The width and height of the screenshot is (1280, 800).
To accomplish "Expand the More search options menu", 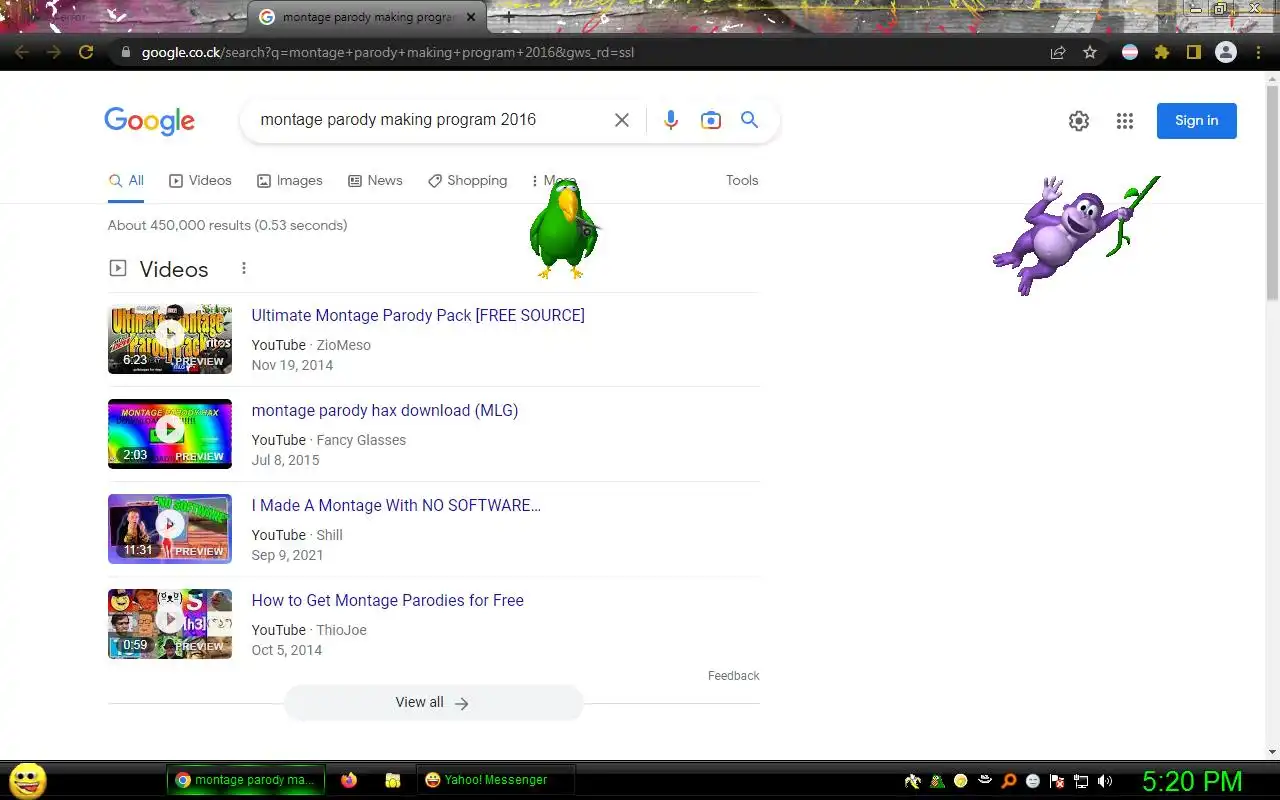I will coord(553,181).
